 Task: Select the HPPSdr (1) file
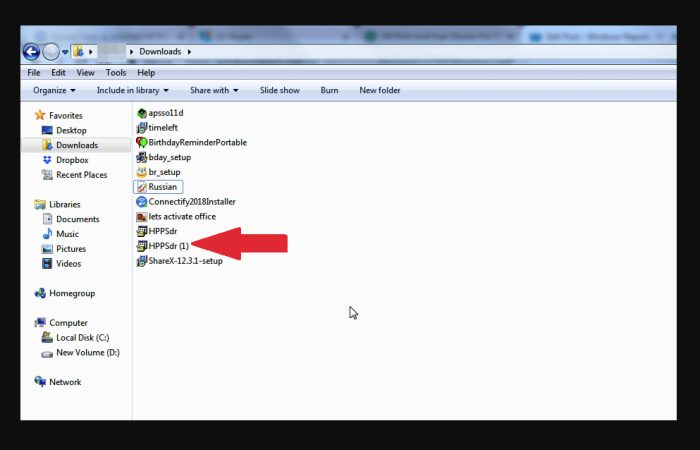tap(162, 246)
